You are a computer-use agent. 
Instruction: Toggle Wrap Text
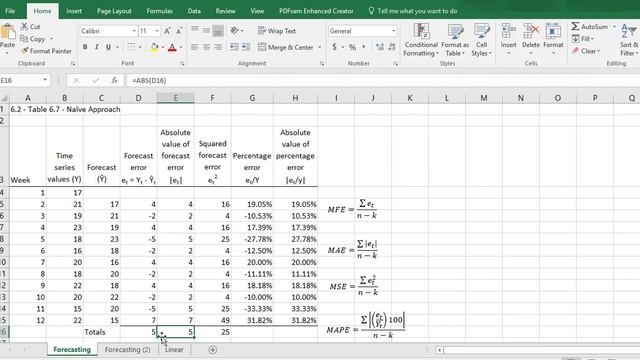(x=277, y=31)
